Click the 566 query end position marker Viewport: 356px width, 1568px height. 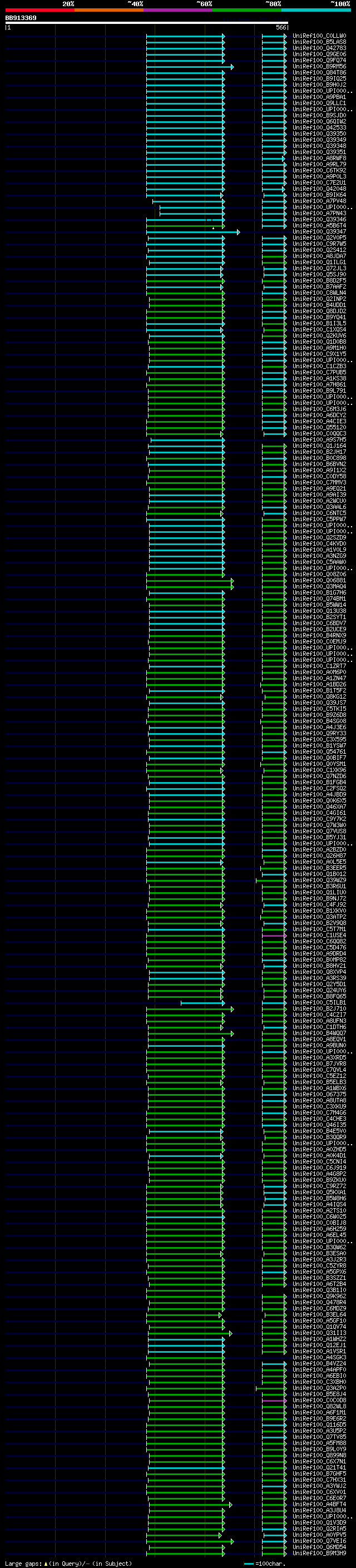(x=280, y=27)
